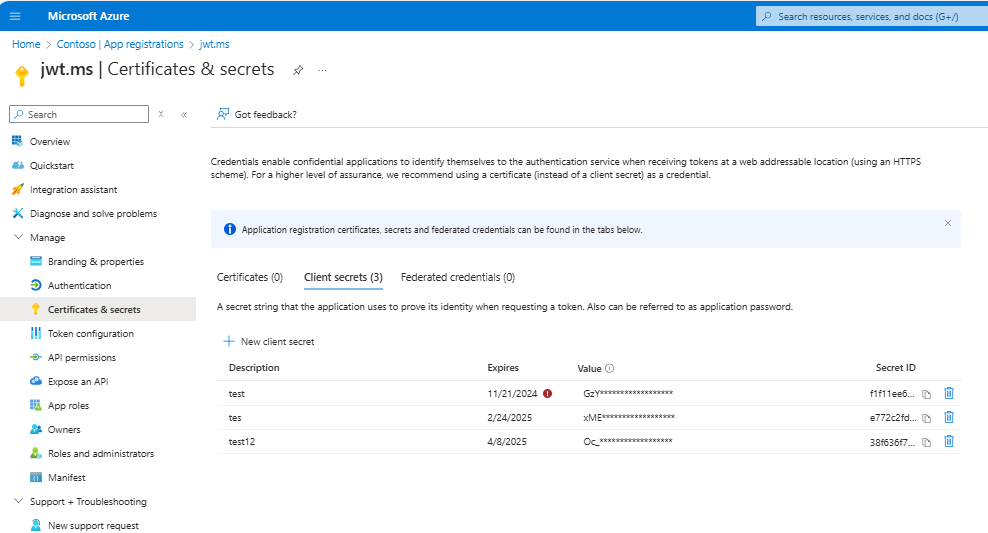Screen dimensions: 988x533
Task: Dismiss the information banner
Action: (x=948, y=223)
